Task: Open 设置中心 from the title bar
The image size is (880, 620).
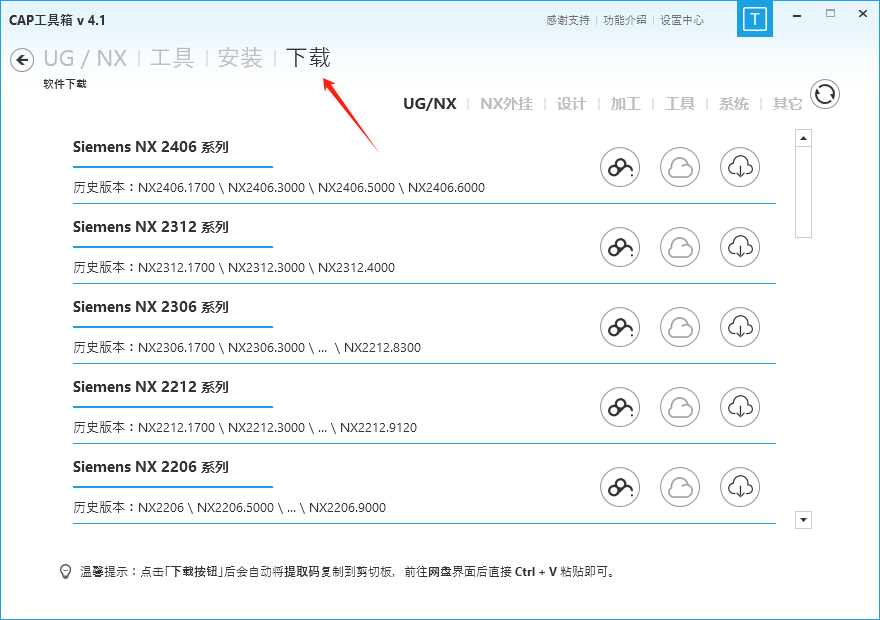Action: coord(681,19)
